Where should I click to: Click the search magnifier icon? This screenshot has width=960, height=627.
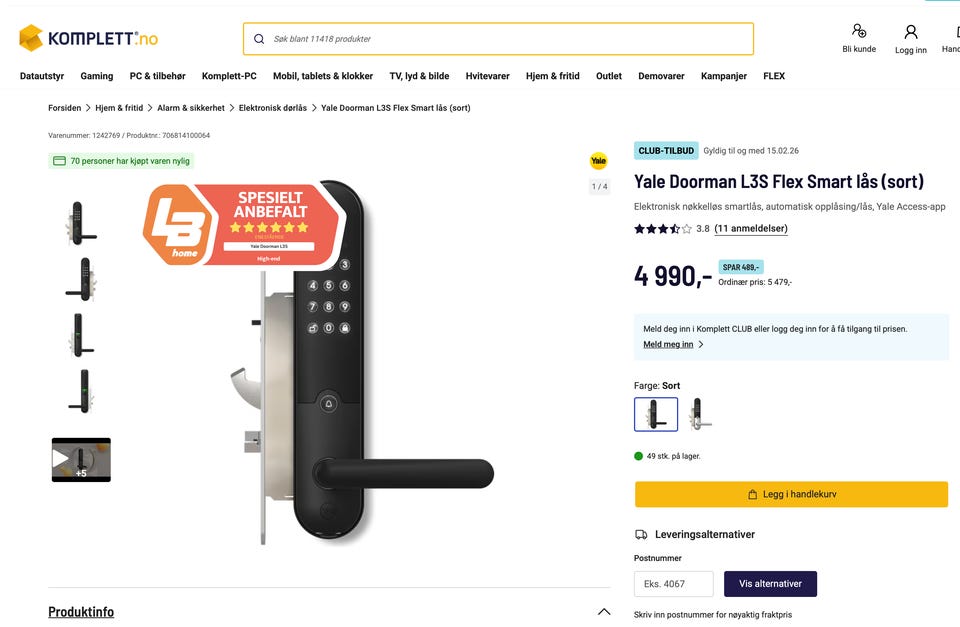tap(259, 39)
